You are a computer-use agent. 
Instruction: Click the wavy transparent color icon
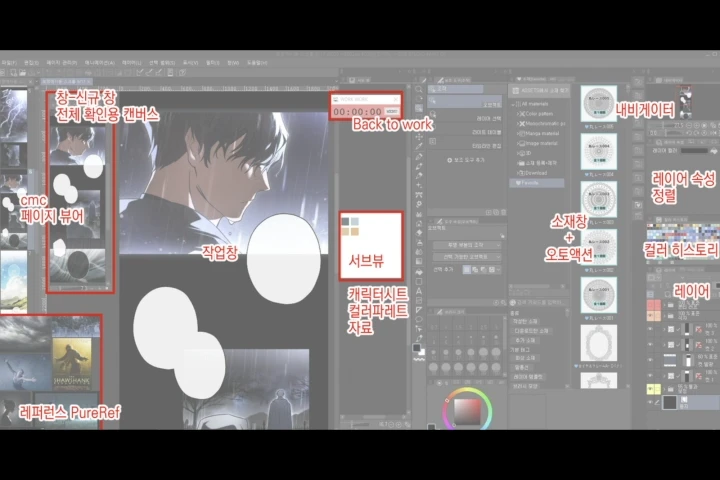[419, 360]
